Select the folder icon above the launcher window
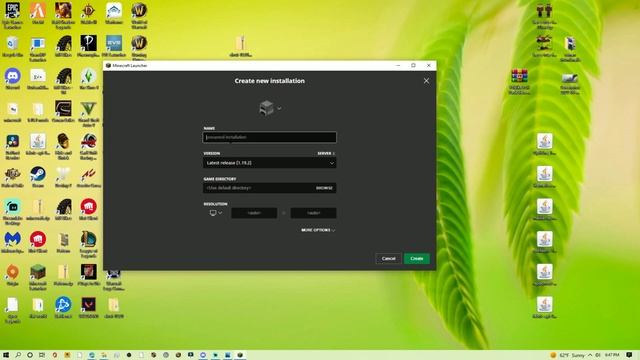This screenshot has height=360, width=640. [x=240, y=46]
